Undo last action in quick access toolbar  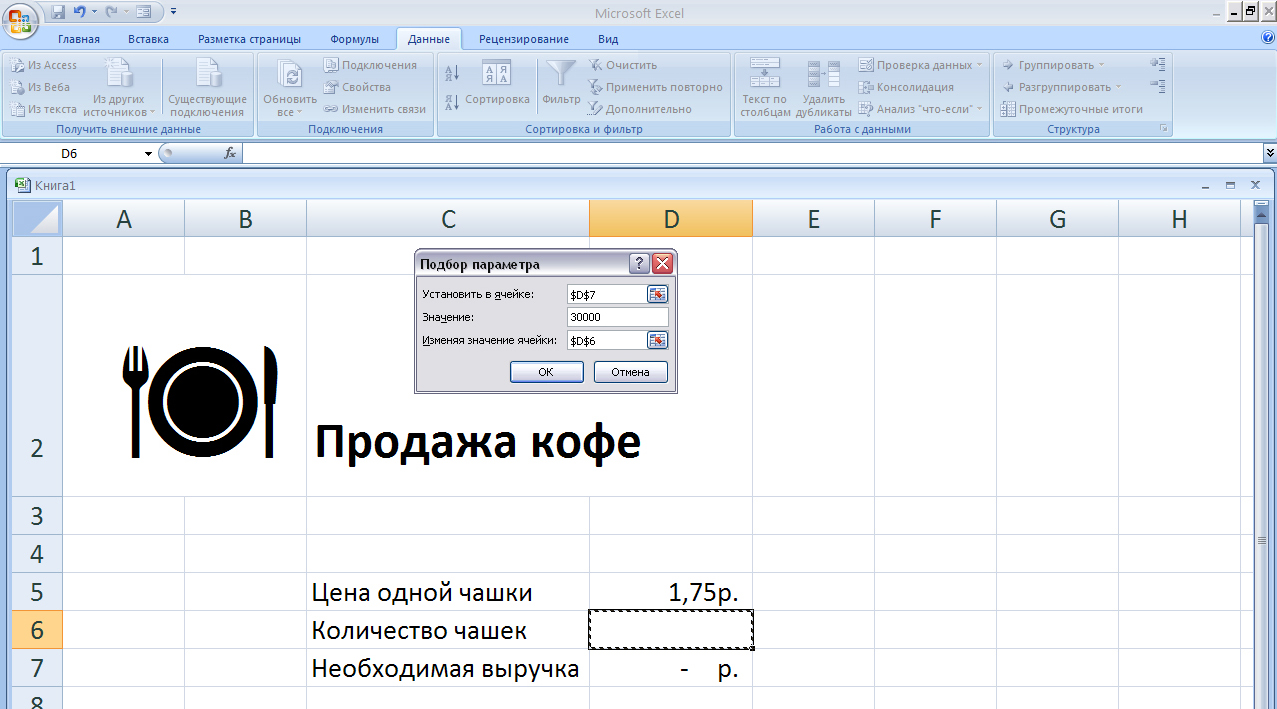pos(80,12)
